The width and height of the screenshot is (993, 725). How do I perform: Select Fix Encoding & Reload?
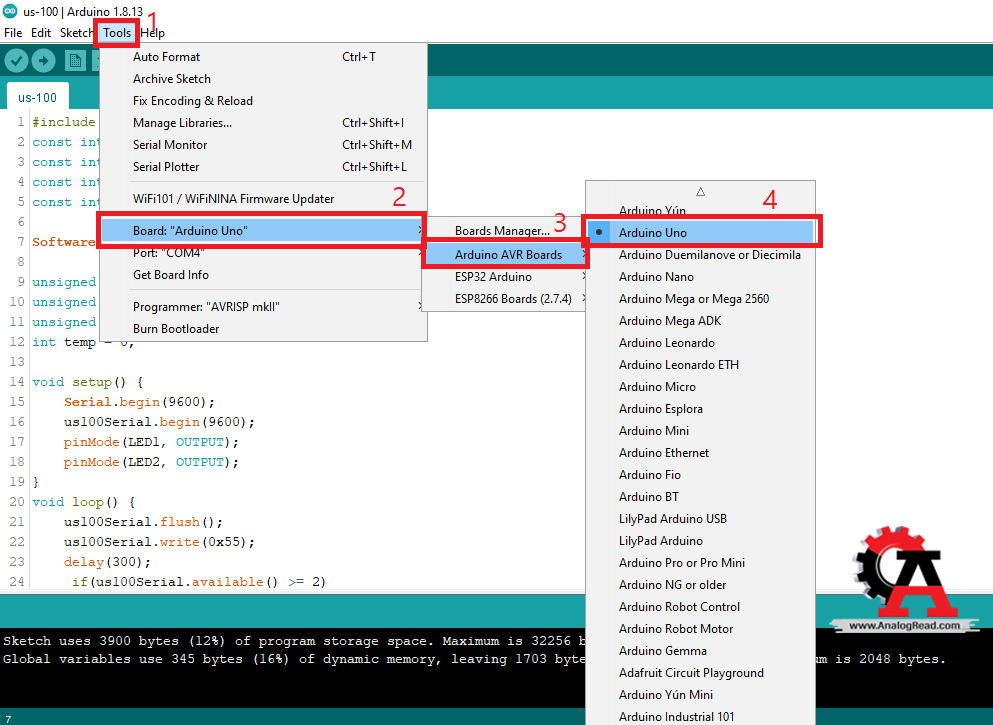click(263, 101)
